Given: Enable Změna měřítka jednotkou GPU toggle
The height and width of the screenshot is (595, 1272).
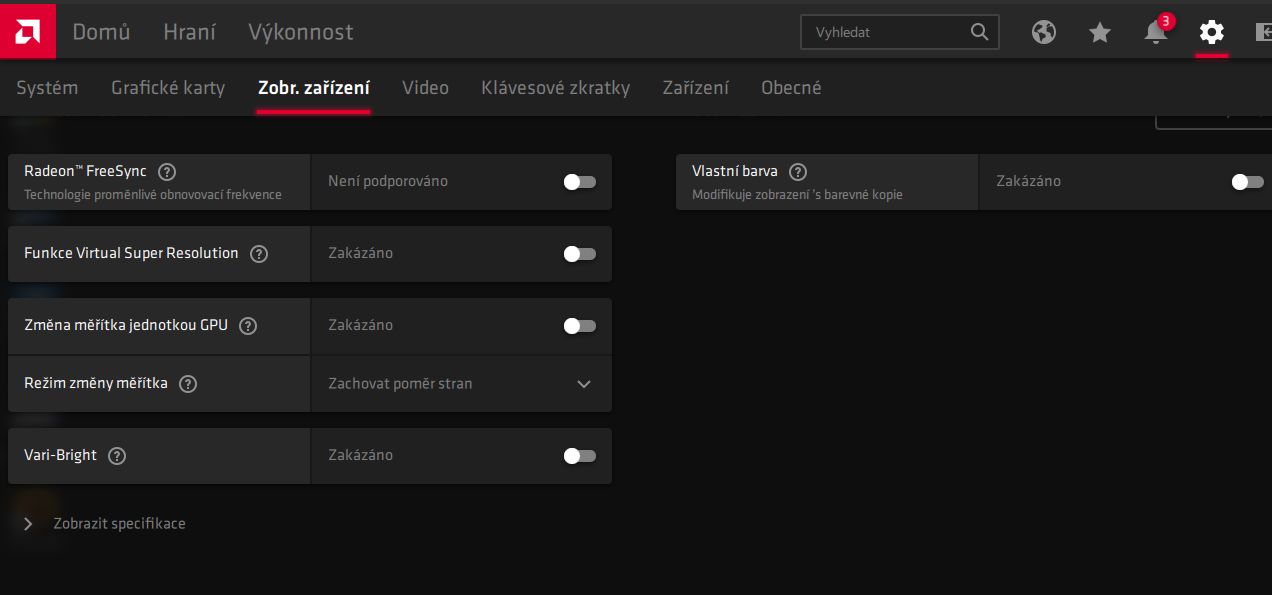Looking at the screenshot, I should click(x=580, y=326).
